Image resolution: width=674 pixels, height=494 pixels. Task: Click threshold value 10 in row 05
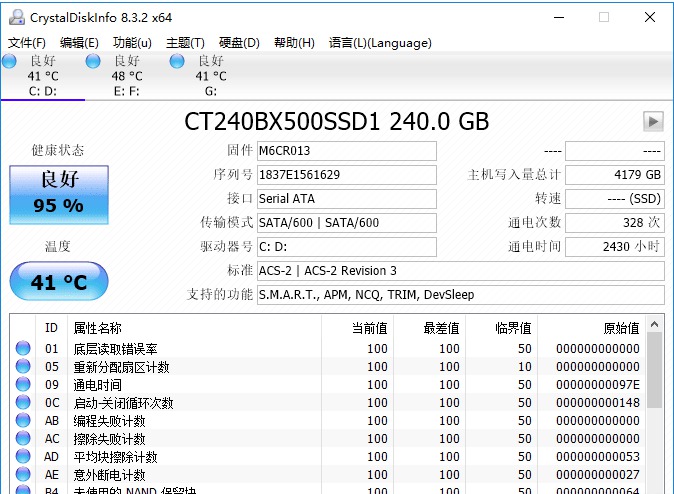(x=524, y=367)
